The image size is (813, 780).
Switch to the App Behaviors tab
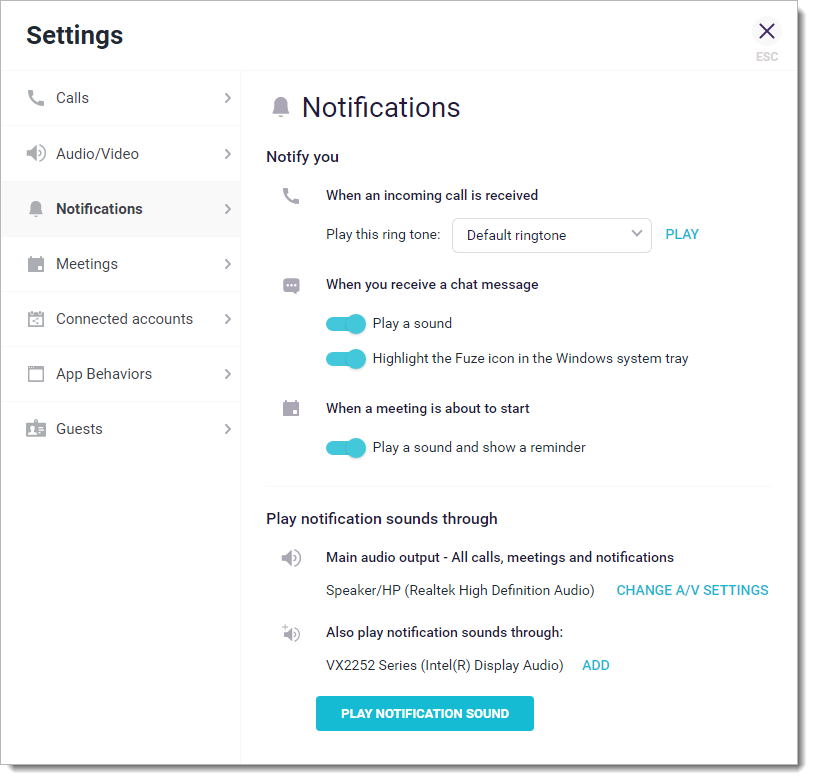coord(121,374)
